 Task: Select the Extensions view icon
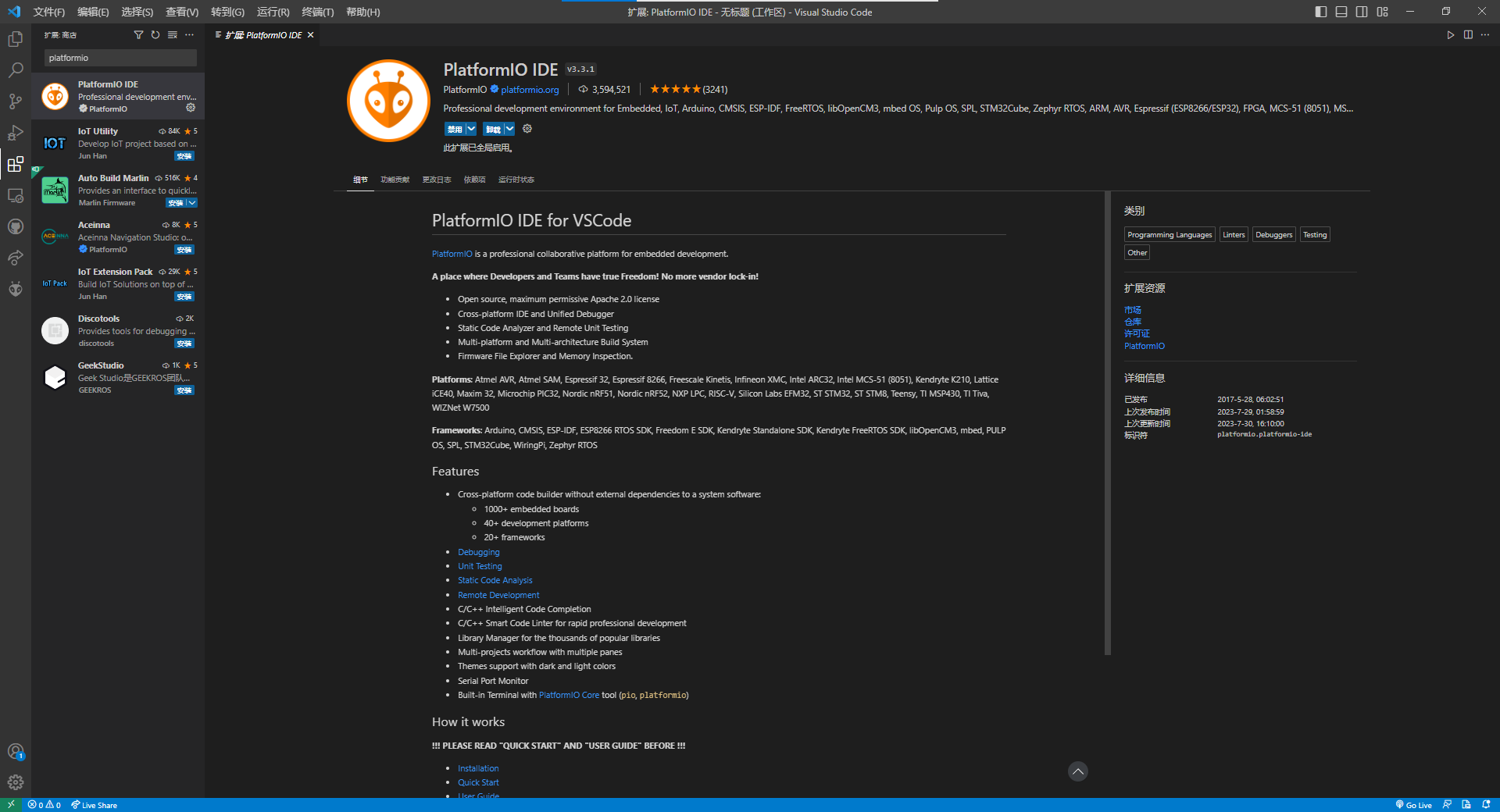(x=16, y=164)
